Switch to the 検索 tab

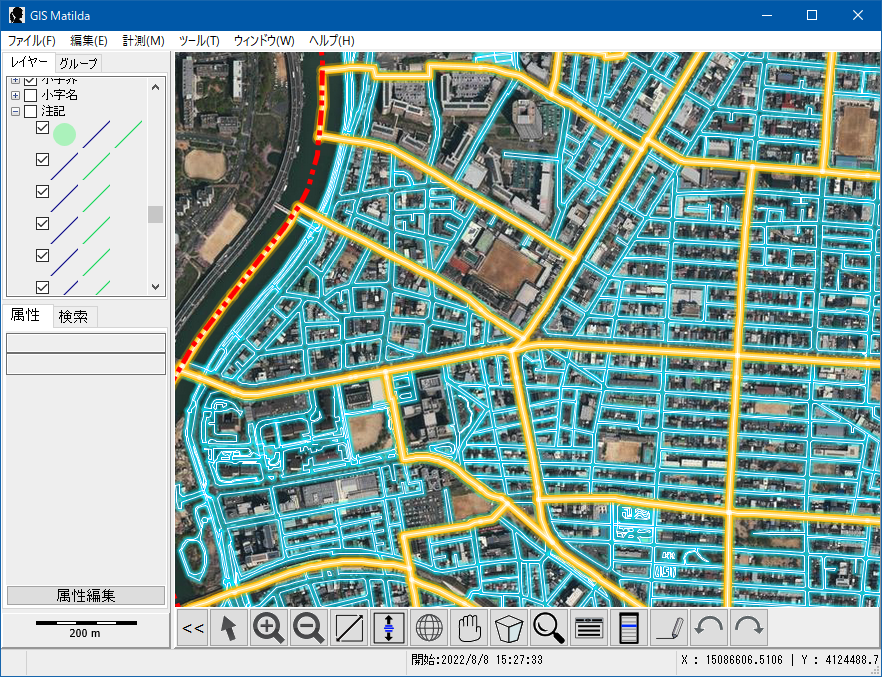tap(73, 316)
